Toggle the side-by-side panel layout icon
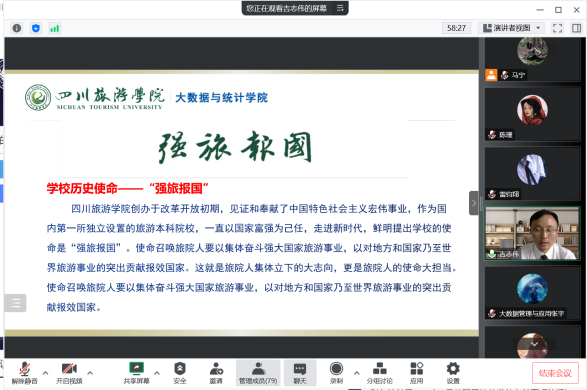This screenshot has width=587, height=390. (577, 28)
